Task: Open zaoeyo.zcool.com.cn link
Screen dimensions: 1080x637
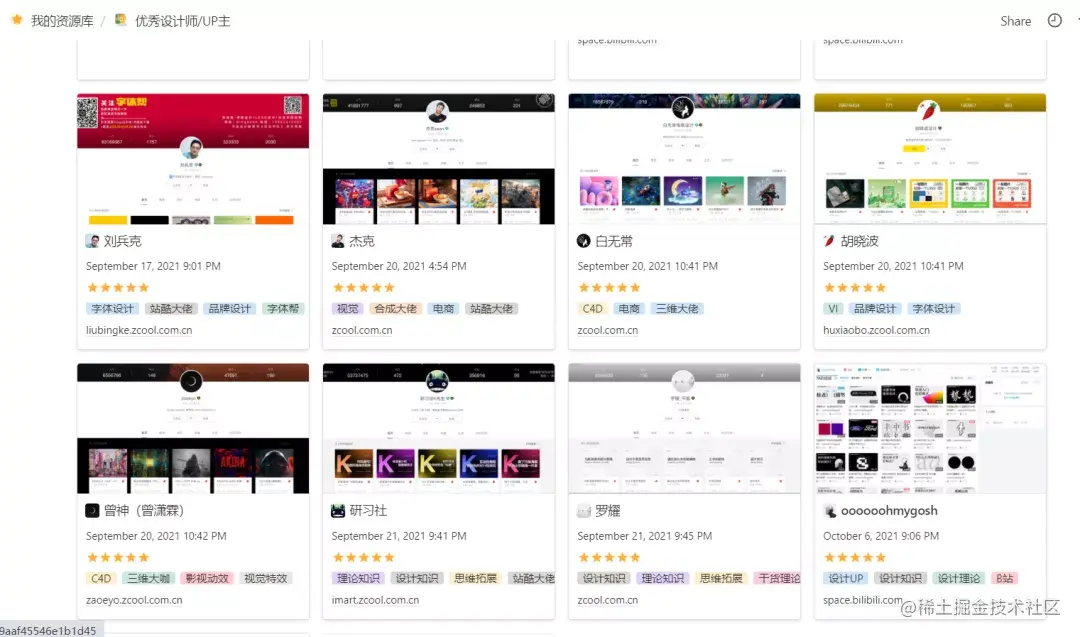Action: (134, 600)
